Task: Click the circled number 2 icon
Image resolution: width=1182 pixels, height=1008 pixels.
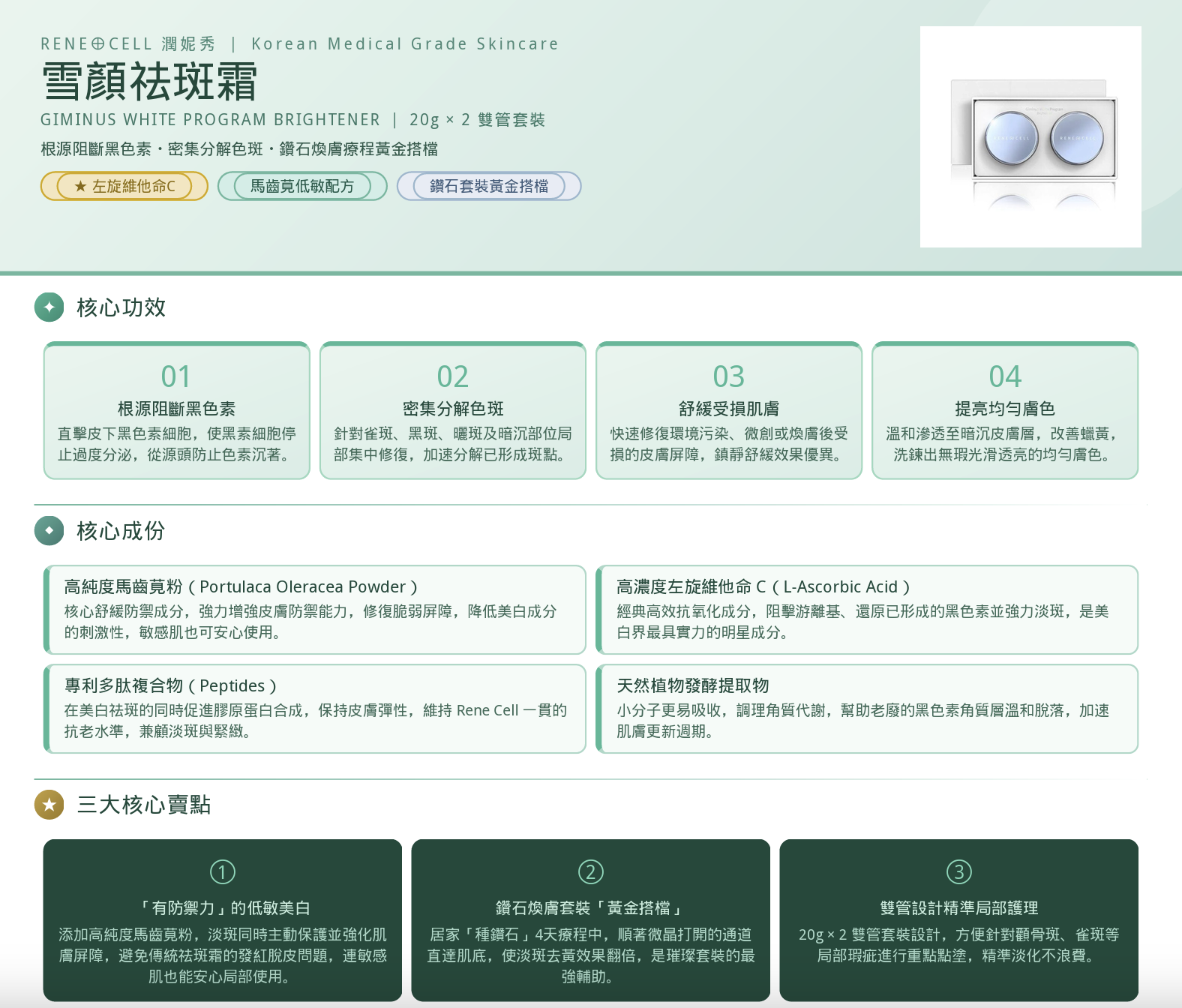Action: [x=591, y=871]
